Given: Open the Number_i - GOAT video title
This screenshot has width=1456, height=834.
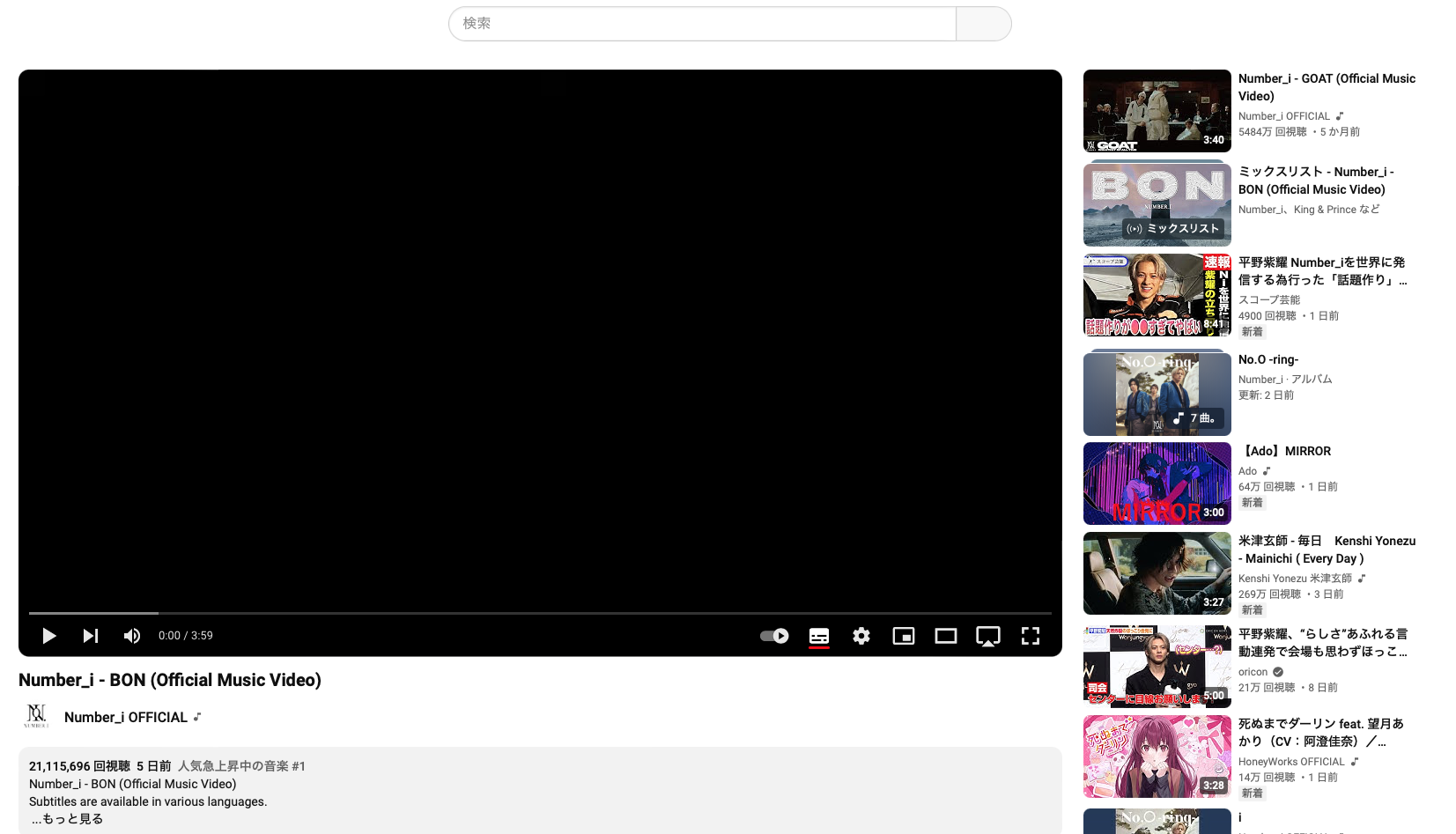Looking at the screenshot, I should (1327, 87).
